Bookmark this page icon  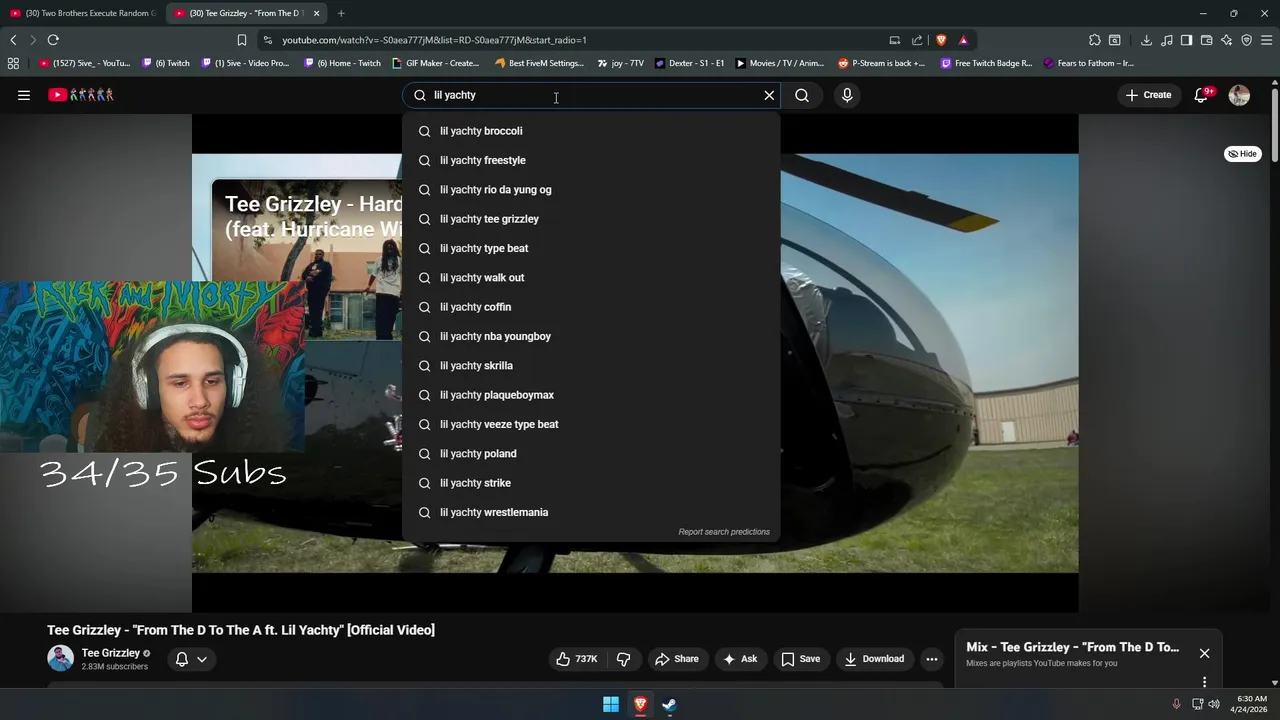click(x=242, y=40)
